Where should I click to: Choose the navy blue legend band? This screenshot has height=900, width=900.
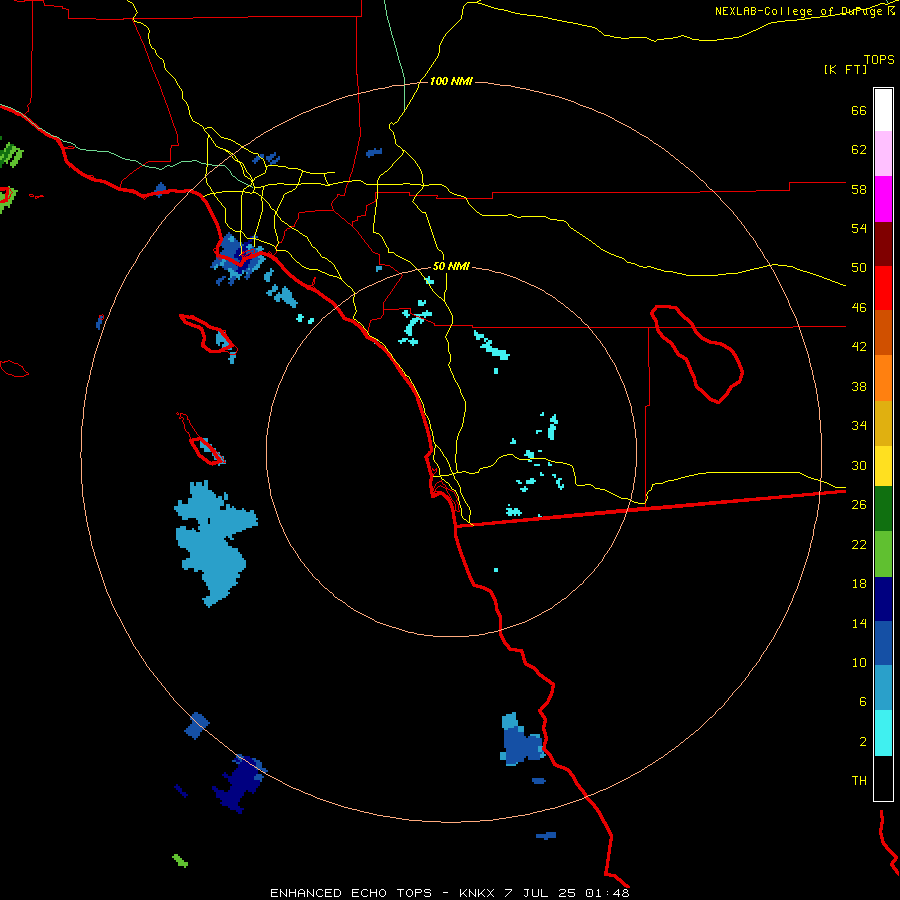883,599
